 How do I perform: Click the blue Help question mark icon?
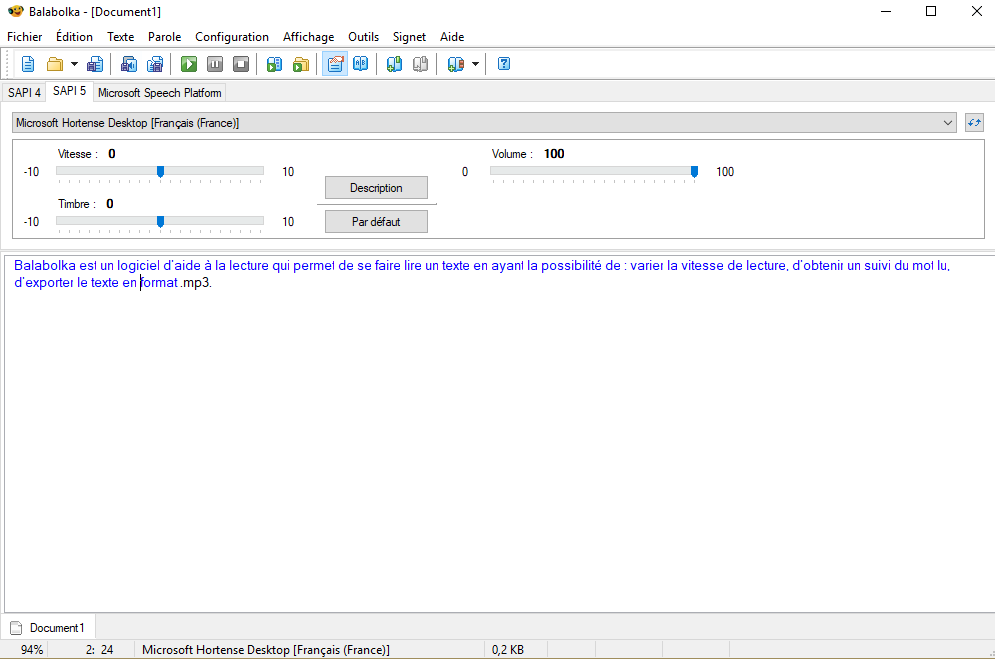coord(504,64)
